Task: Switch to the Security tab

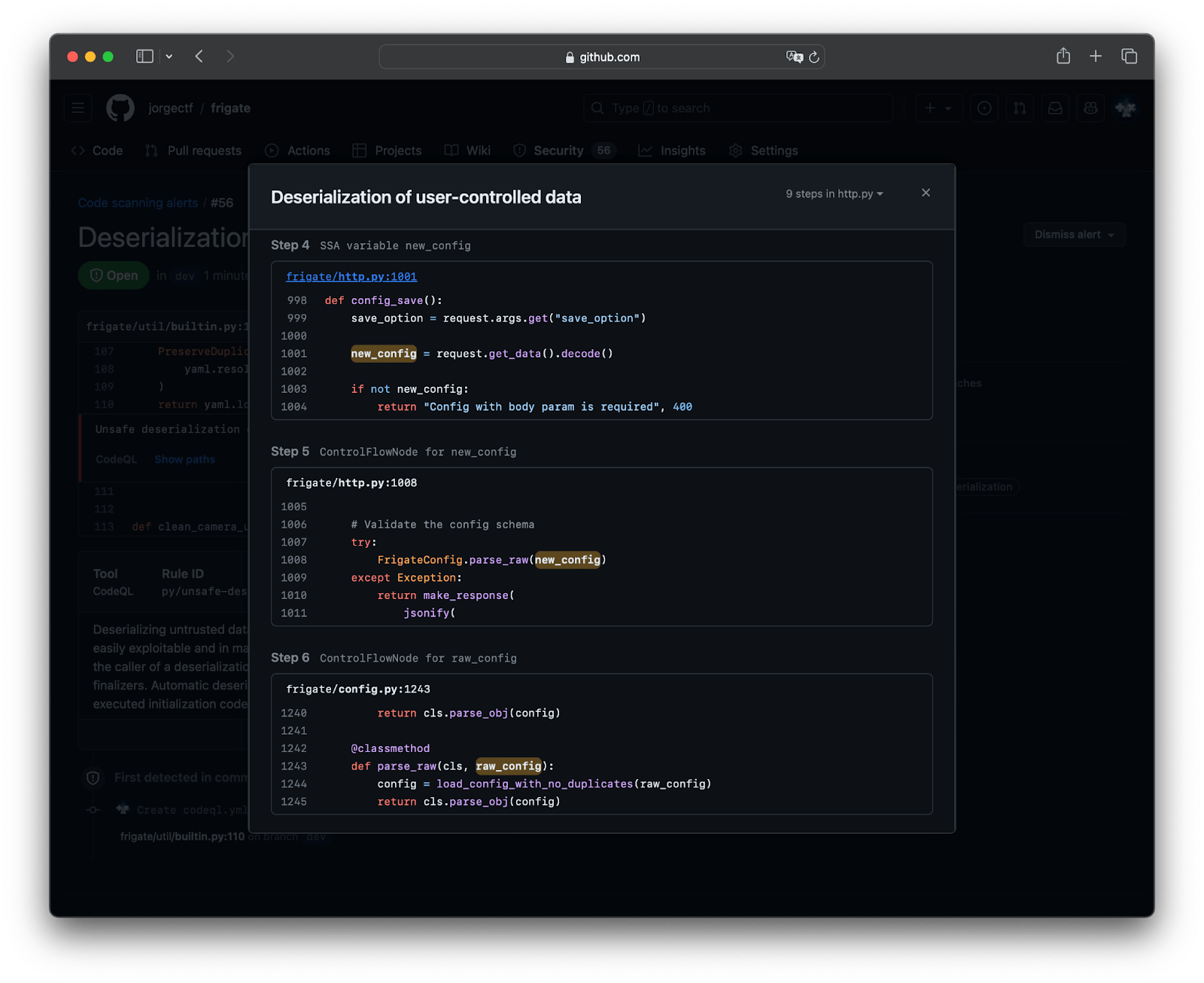Action: coord(560,150)
